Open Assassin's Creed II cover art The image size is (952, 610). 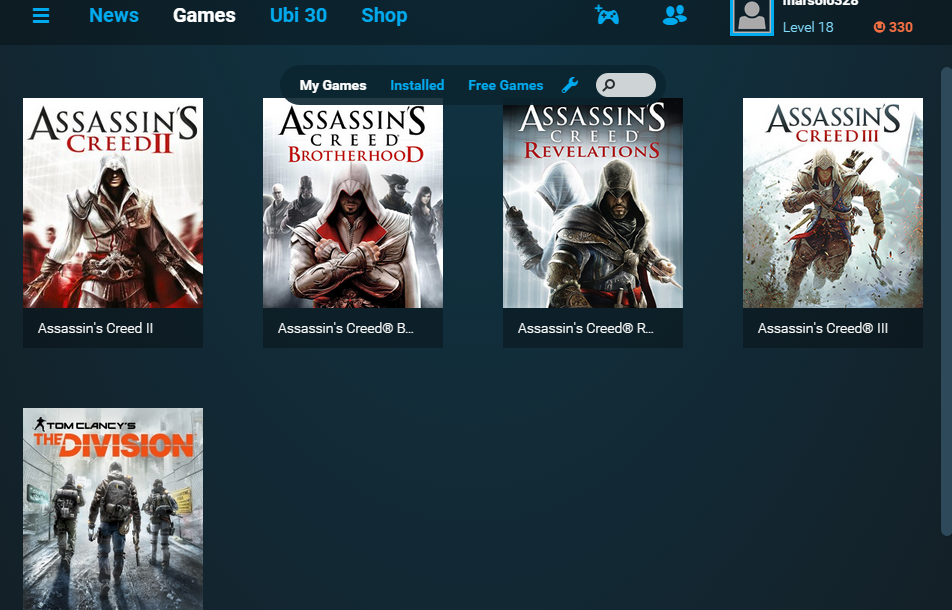click(113, 203)
